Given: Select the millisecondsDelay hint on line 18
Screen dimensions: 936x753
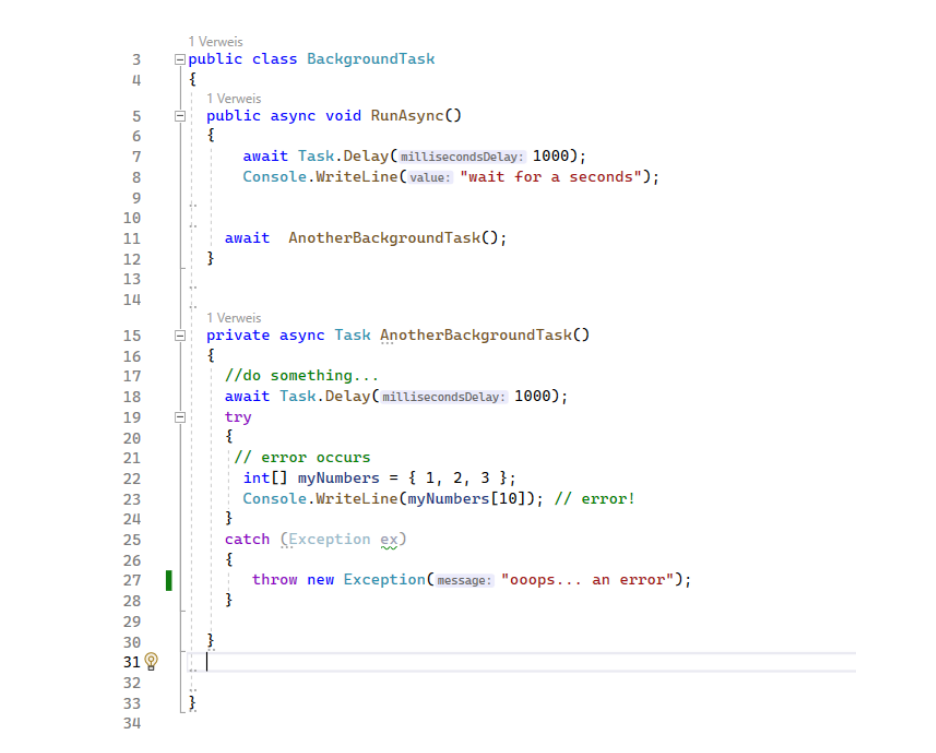Looking at the screenshot, I should pos(444,397).
